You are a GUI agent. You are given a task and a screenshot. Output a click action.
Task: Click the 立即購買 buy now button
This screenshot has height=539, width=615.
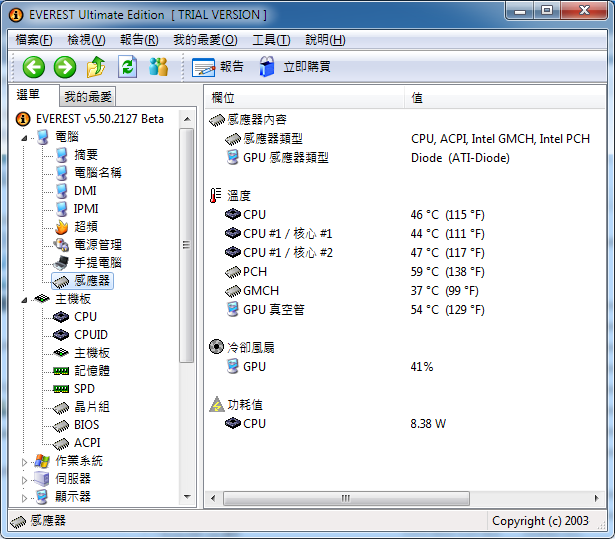click(295, 67)
